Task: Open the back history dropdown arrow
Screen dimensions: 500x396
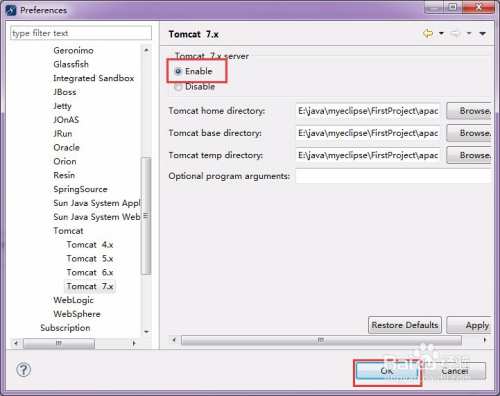Action: 441,33
